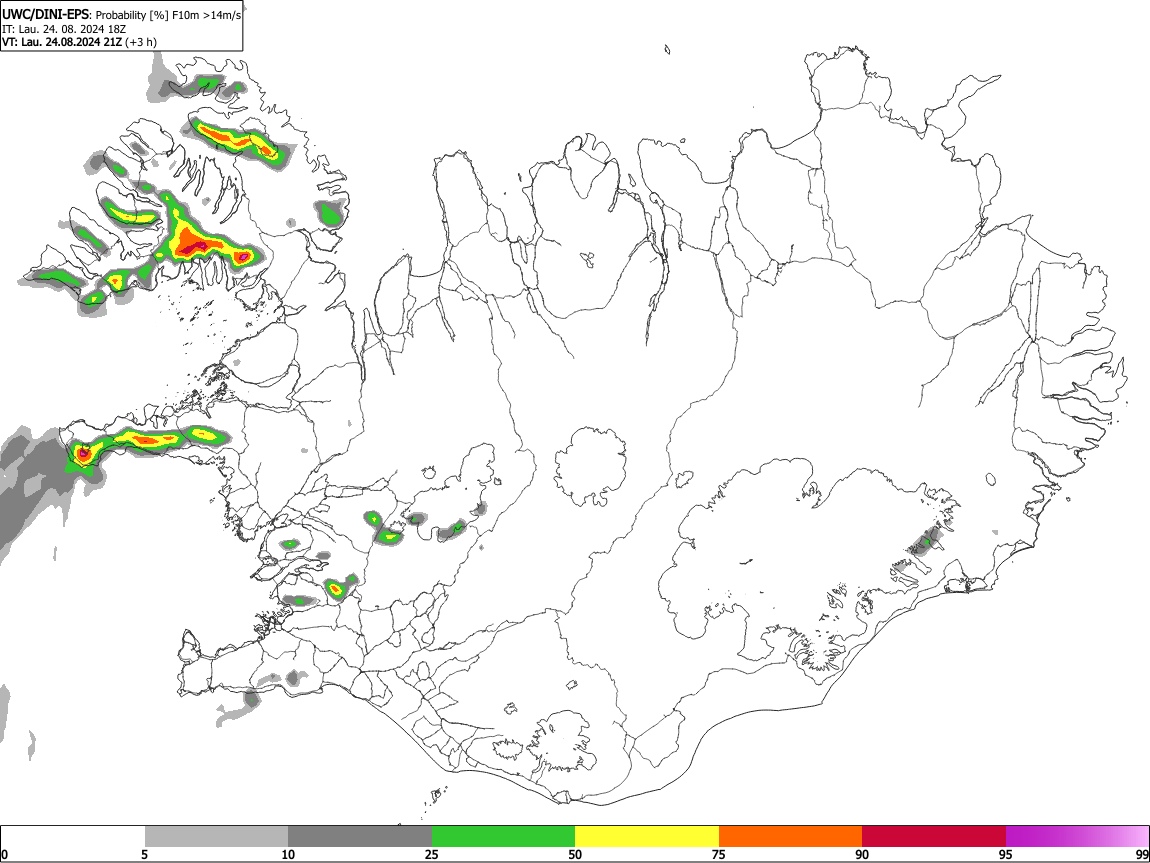
Task: Click the legend value '10'
Action: pos(288,855)
